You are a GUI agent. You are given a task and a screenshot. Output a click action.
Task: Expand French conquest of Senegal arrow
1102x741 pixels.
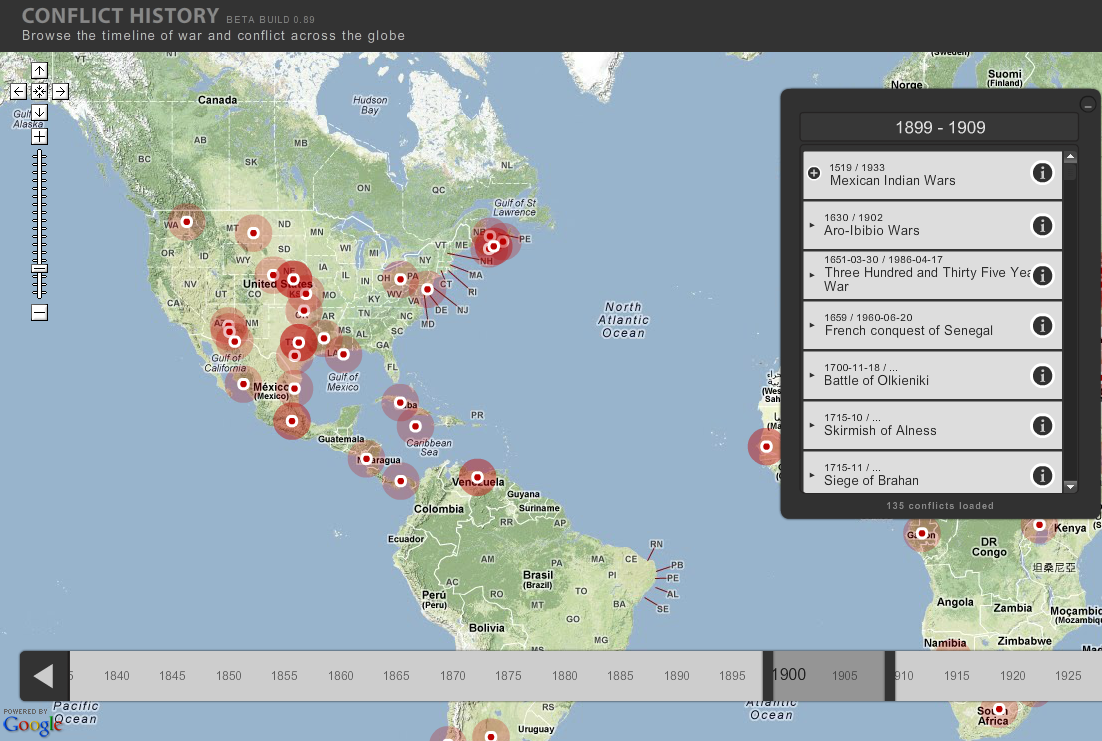(x=812, y=326)
